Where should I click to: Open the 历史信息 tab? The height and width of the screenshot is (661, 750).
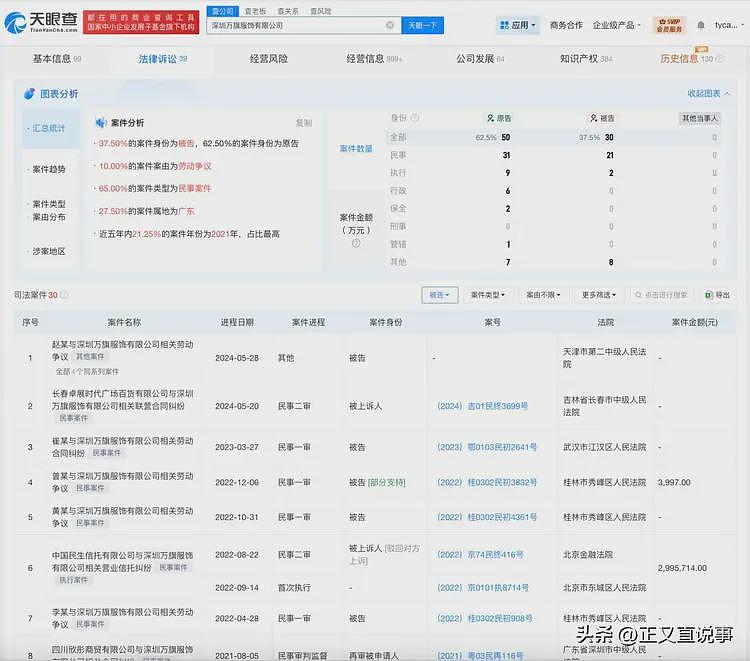[686, 59]
